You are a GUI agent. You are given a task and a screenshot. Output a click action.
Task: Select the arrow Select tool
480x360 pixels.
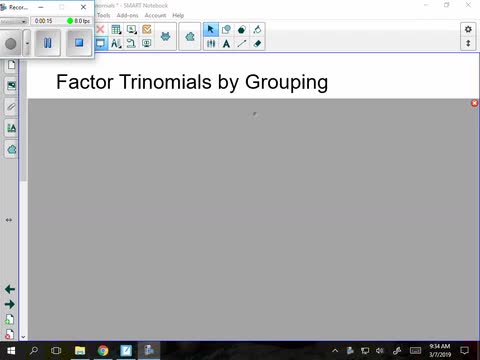(x=211, y=29)
